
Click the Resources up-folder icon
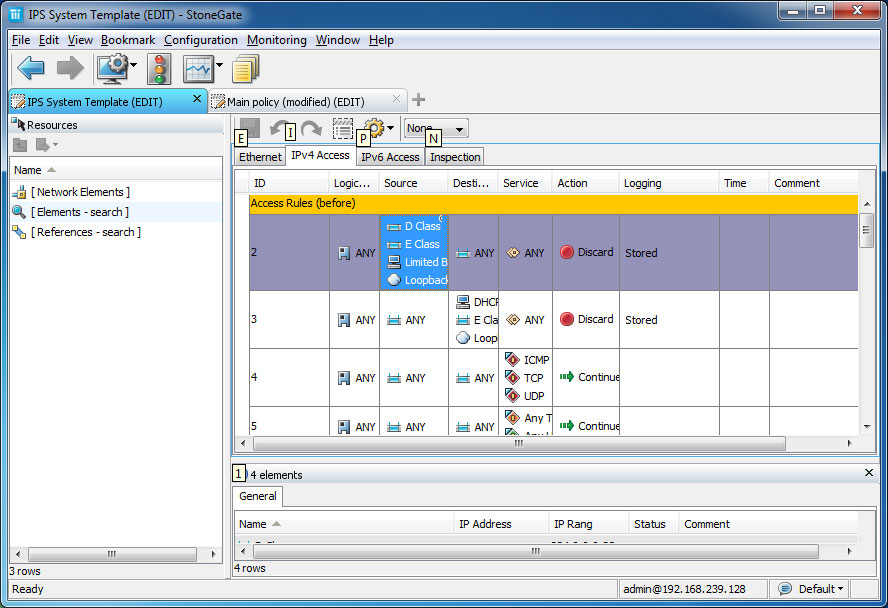click(20, 145)
